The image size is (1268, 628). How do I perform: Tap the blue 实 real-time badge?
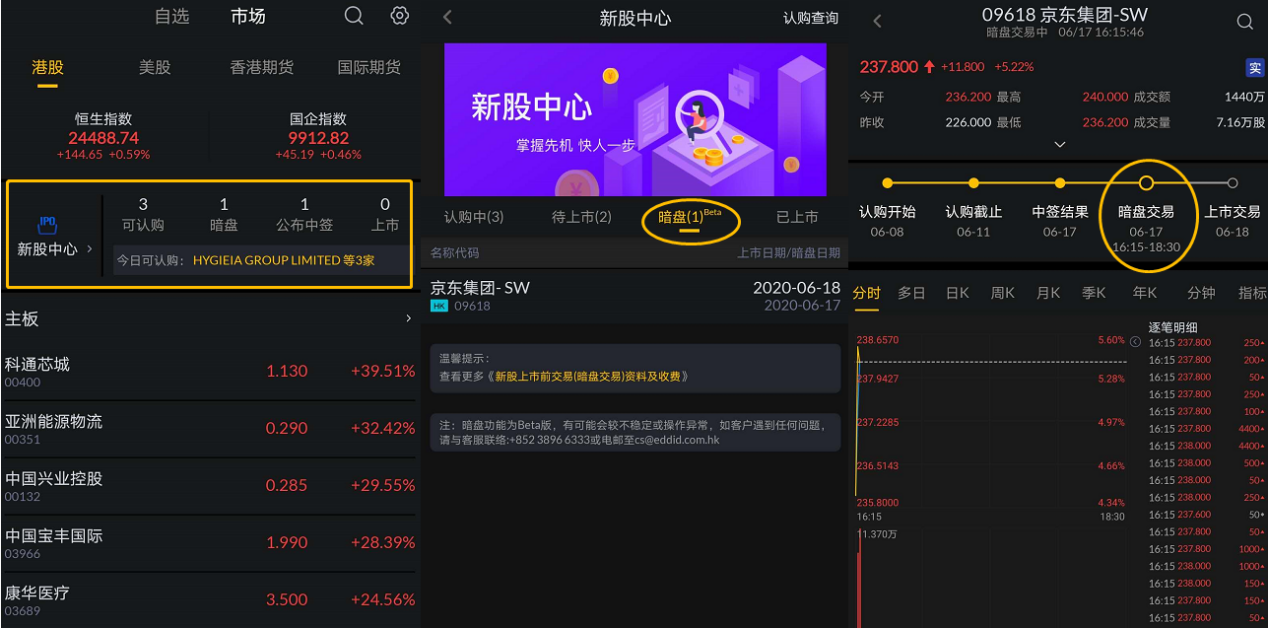(1254, 68)
